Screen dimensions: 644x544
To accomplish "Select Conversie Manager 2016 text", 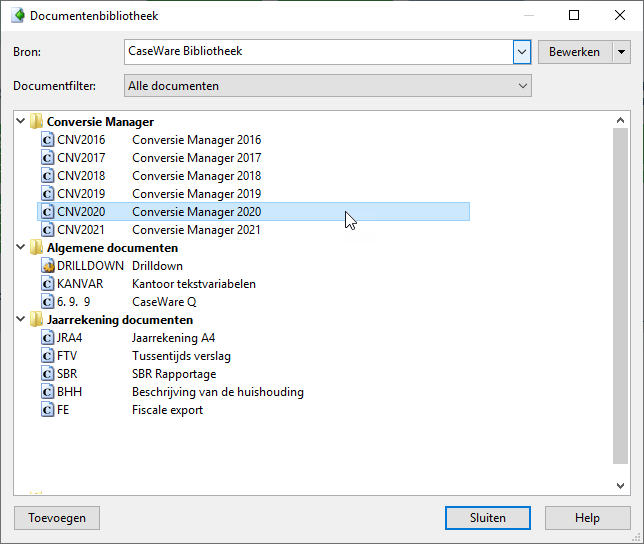I will pos(197,140).
